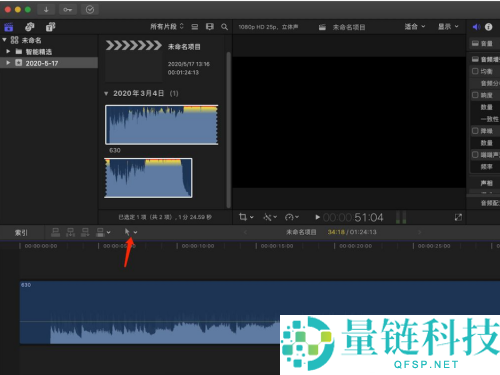Expand the 2020-5-17 event

point(8,62)
